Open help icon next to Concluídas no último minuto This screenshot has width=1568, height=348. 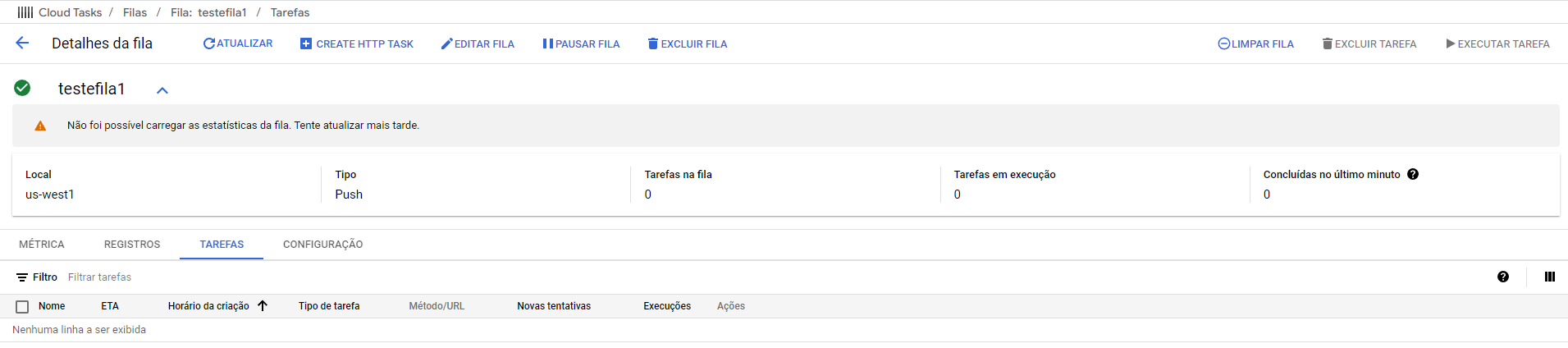(1413, 174)
